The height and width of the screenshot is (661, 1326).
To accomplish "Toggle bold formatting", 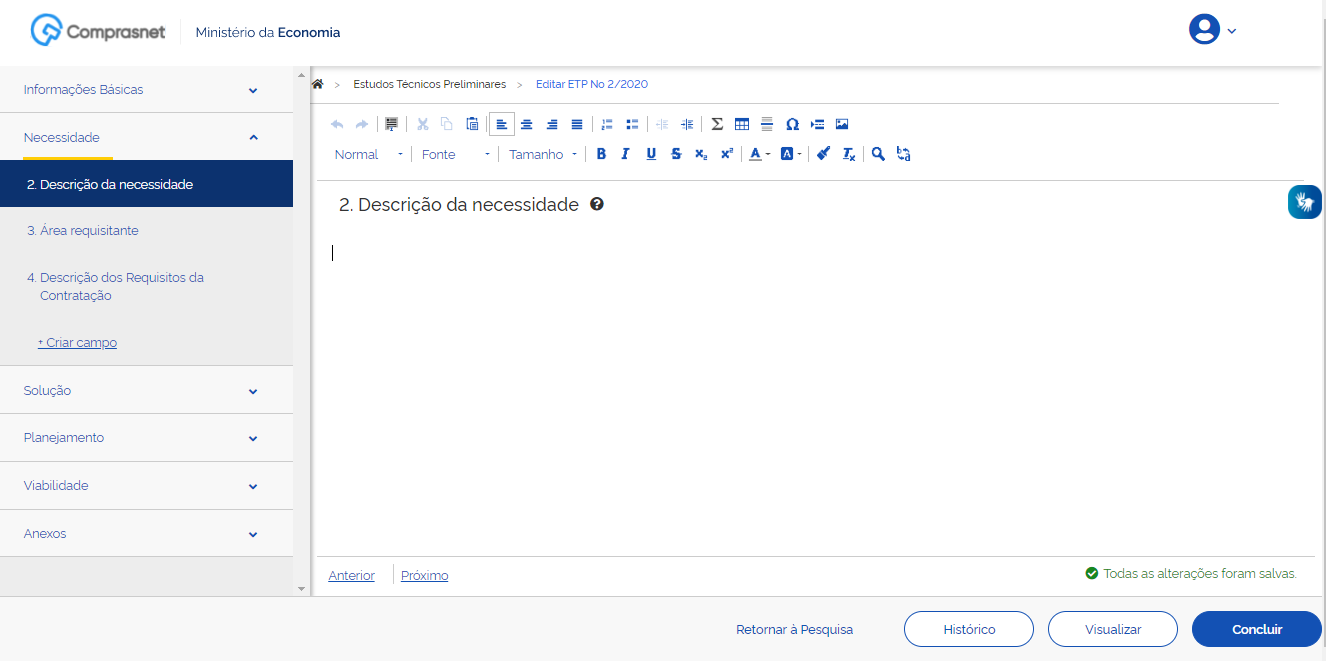I will [601, 154].
